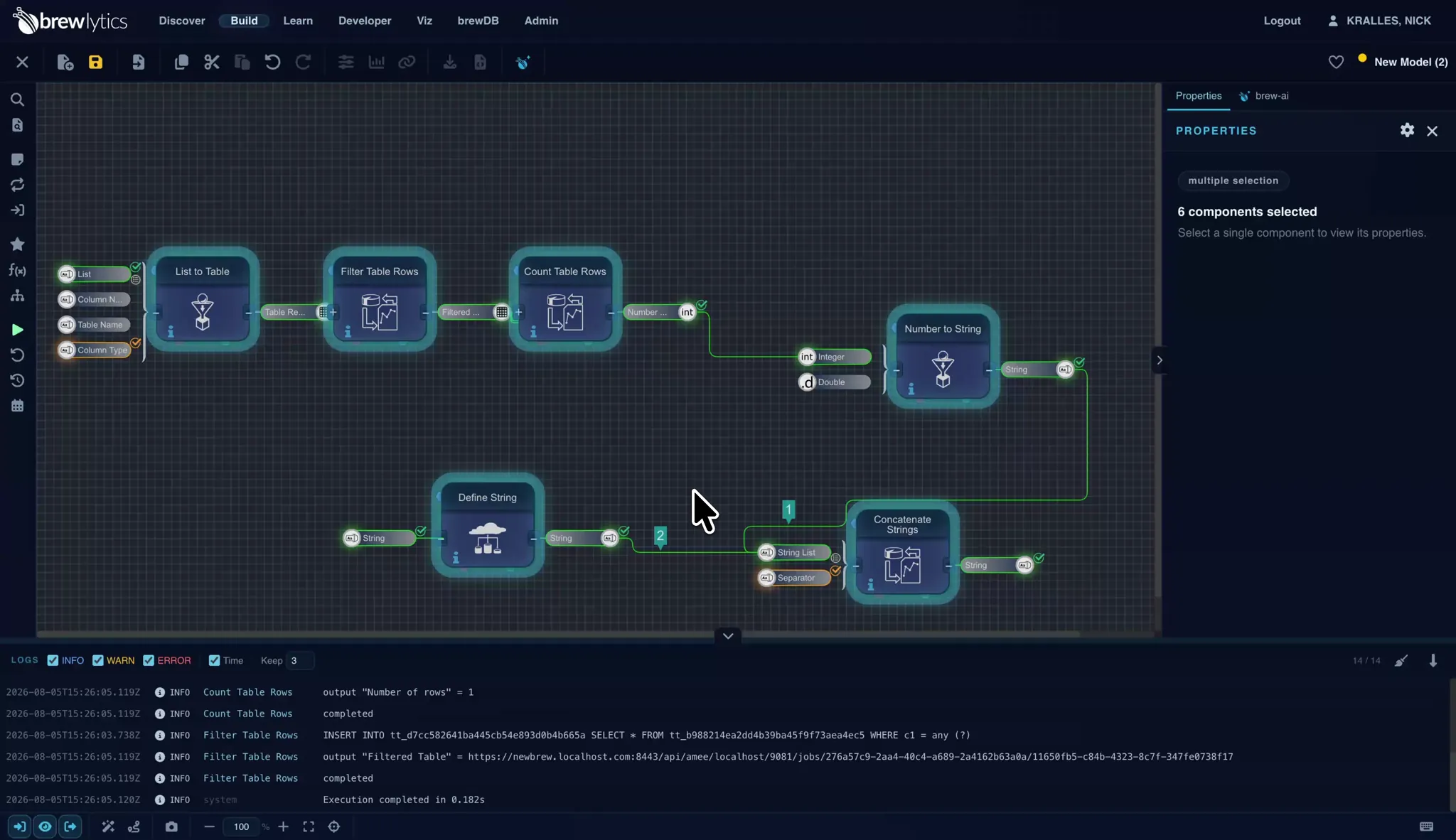Open the sliders settings icon in toolbar
This screenshot has height=840, width=1456.
click(x=346, y=63)
